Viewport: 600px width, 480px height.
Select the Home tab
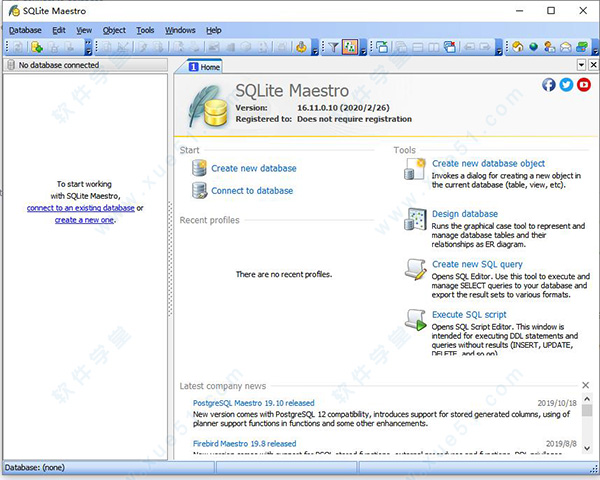[204, 67]
